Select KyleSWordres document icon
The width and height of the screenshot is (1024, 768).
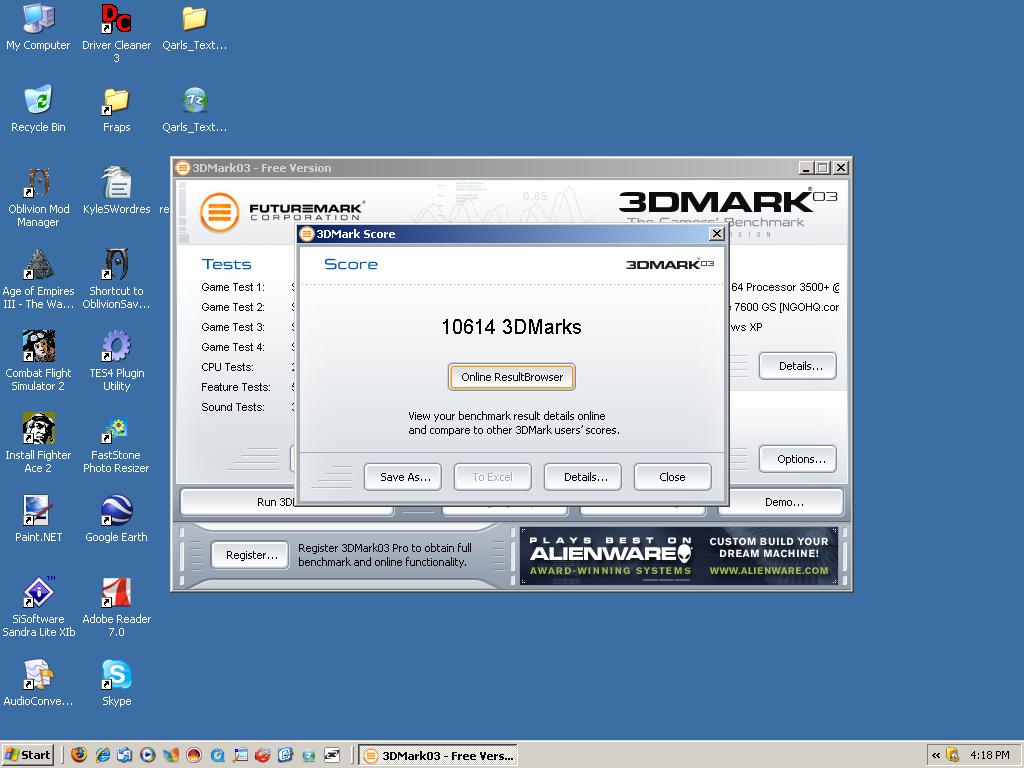coord(116,190)
